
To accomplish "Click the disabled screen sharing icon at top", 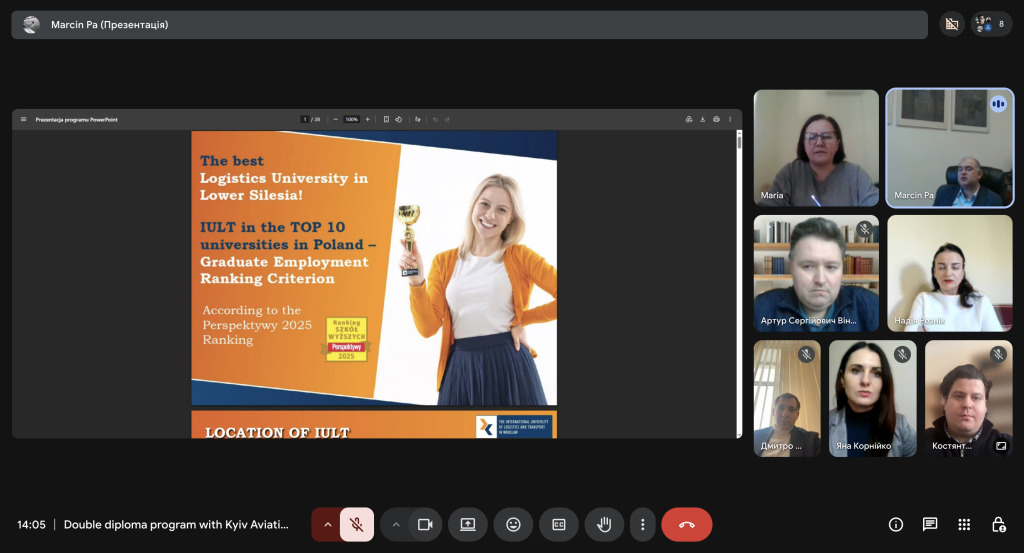I will click(x=951, y=24).
